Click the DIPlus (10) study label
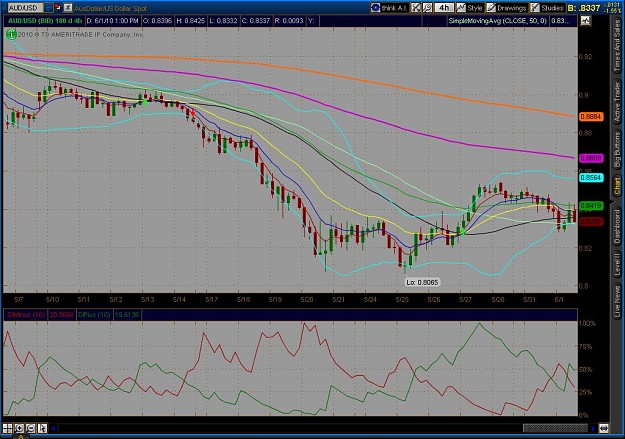 [x=94, y=315]
